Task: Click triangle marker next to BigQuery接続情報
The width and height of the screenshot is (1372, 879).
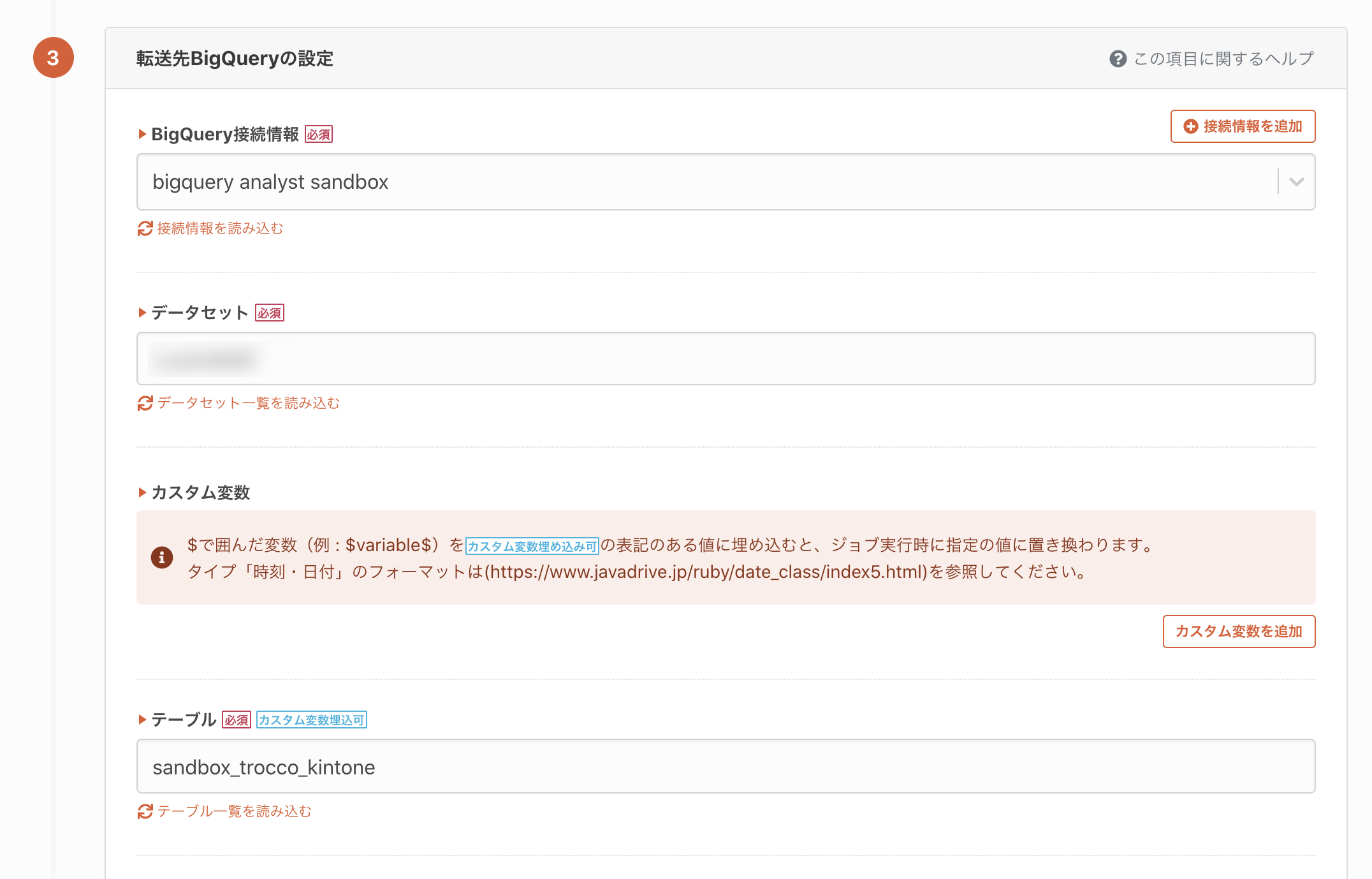Action: 142,134
